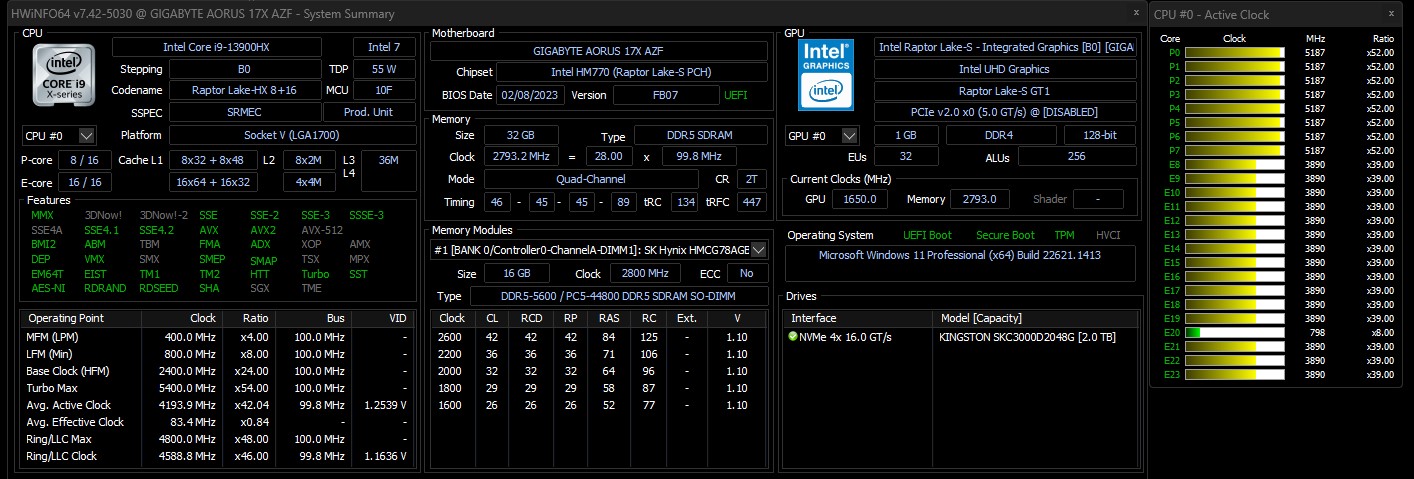The image size is (1414, 479).
Task: Select the Intel Core i9-13900HX name field
Action: [217, 47]
